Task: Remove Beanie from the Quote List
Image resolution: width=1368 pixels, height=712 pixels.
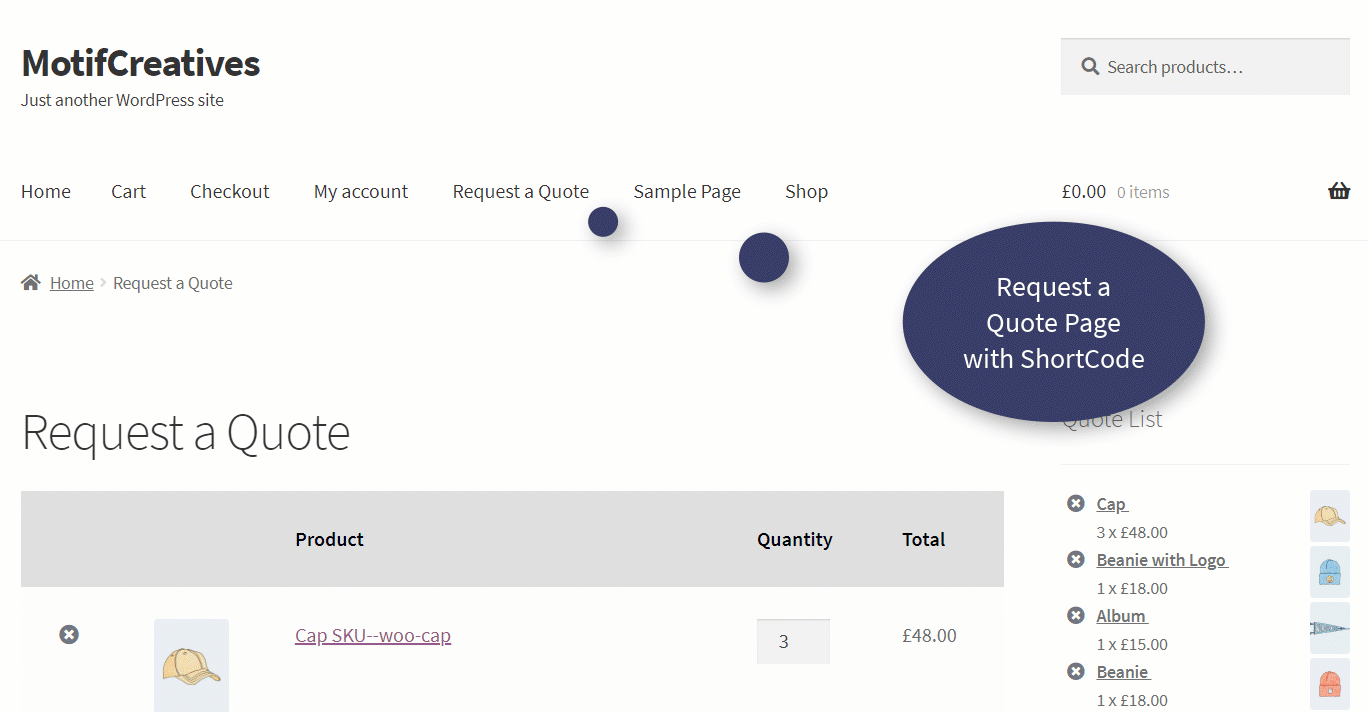Action: coord(1075,671)
